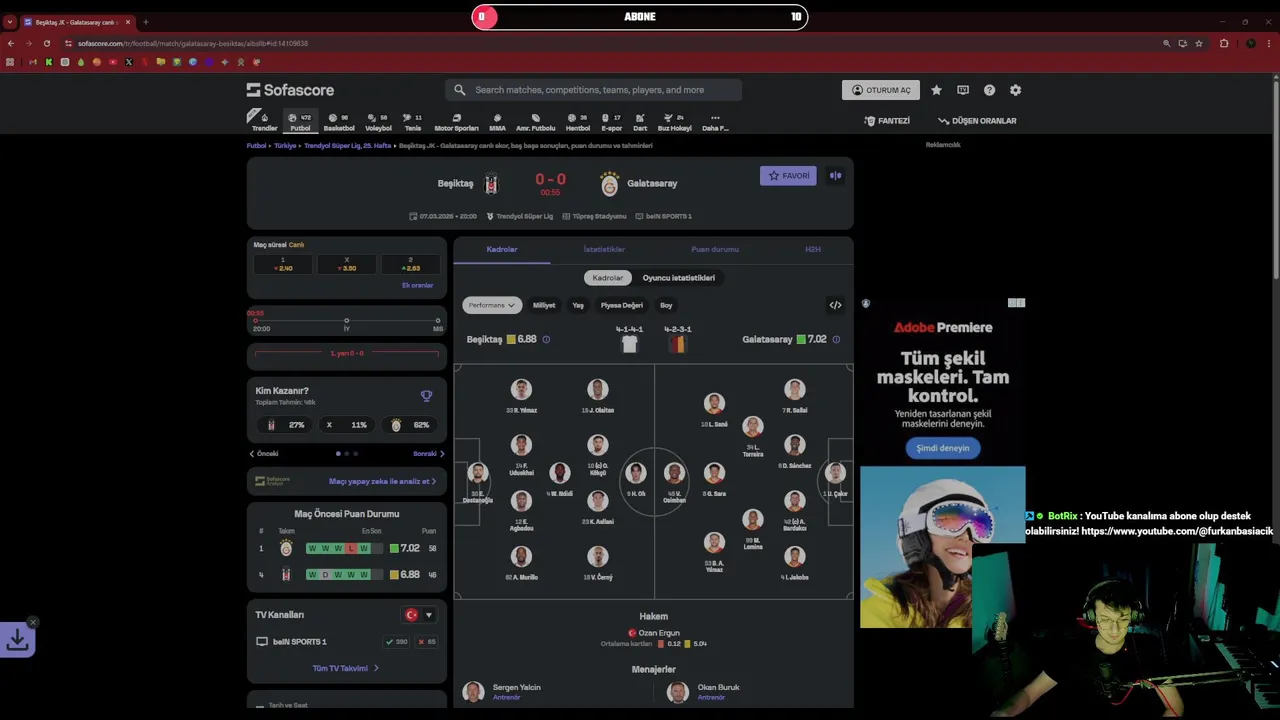The width and height of the screenshot is (1280, 720).
Task: Toggle the pin match button beside Favori
Action: pyautogui.click(x=835, y=176)
